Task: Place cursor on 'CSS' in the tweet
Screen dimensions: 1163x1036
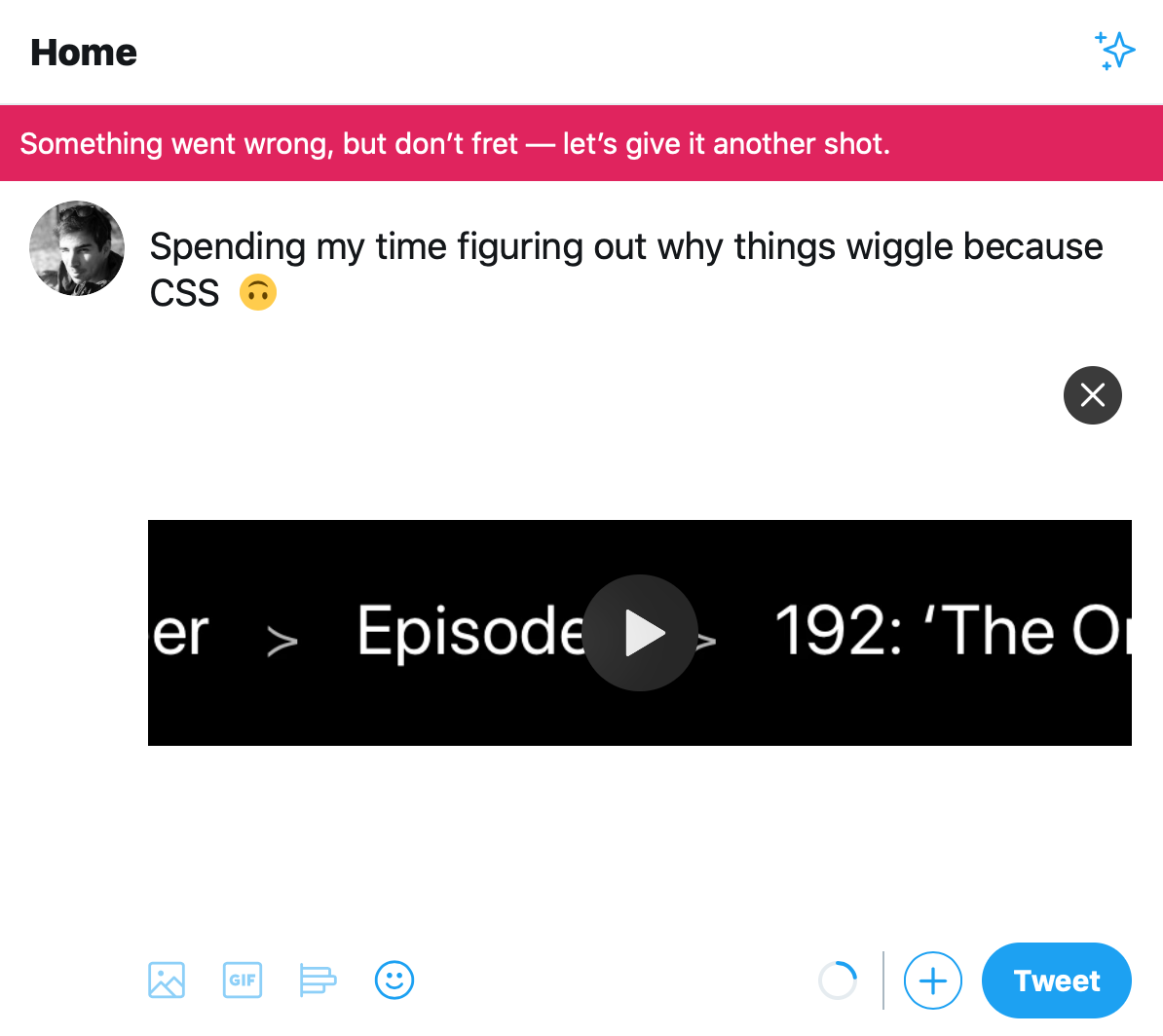Action: point(184,293)
